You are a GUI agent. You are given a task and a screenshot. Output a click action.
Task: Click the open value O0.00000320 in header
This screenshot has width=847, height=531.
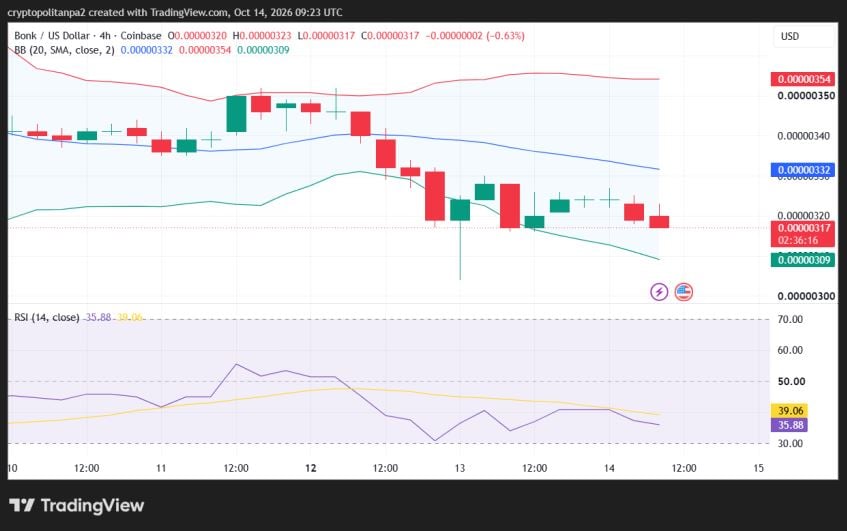tap(197, 36)
